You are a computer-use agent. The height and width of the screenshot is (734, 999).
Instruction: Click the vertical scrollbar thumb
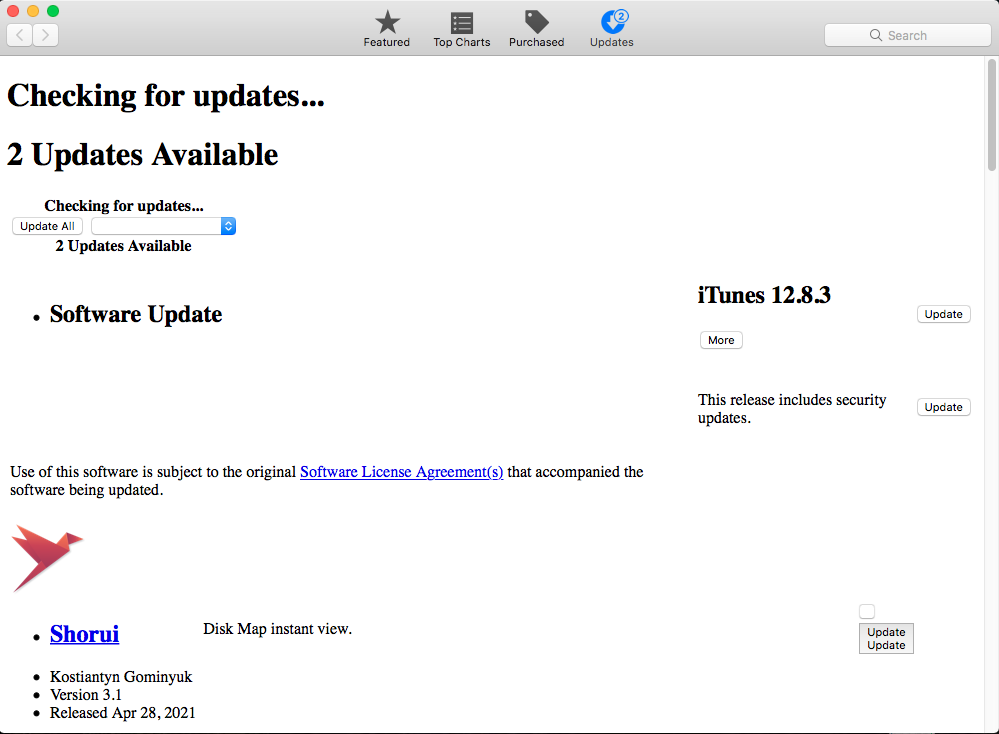coord(991,115)
